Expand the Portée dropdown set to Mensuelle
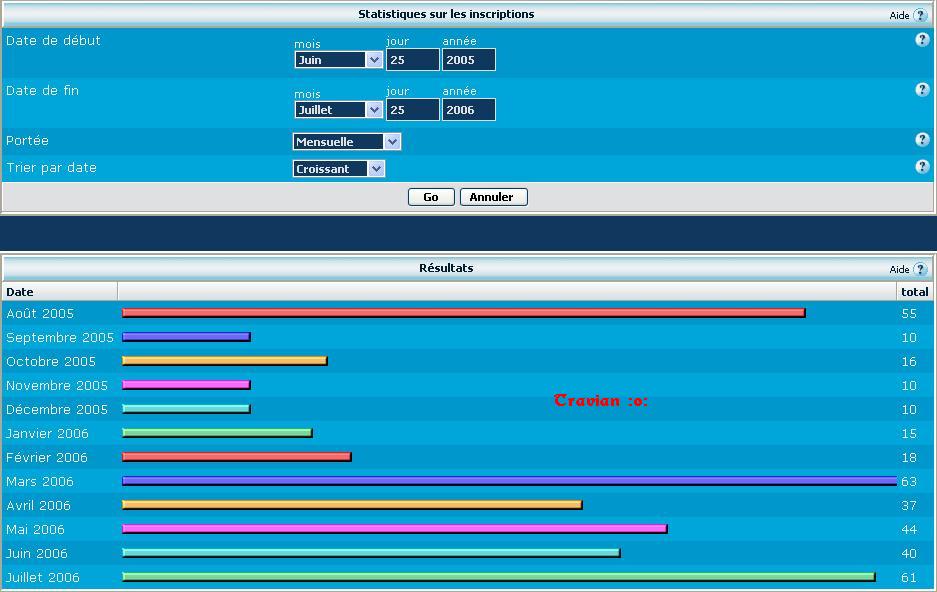The height and width of the screenshot is (592, 937). (x=346, y=142)
